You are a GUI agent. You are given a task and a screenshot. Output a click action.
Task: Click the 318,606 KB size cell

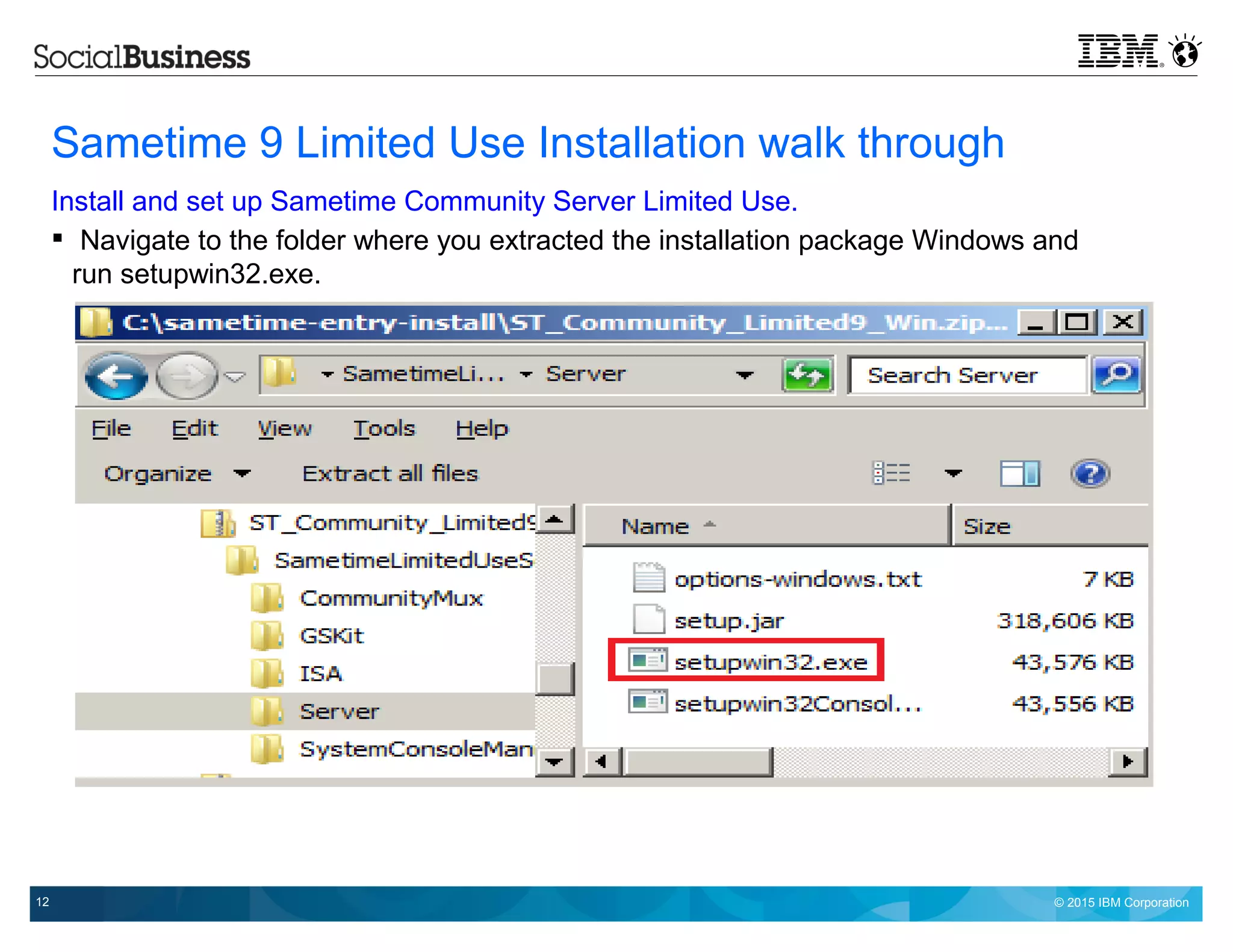click(x=1065, y=620)
